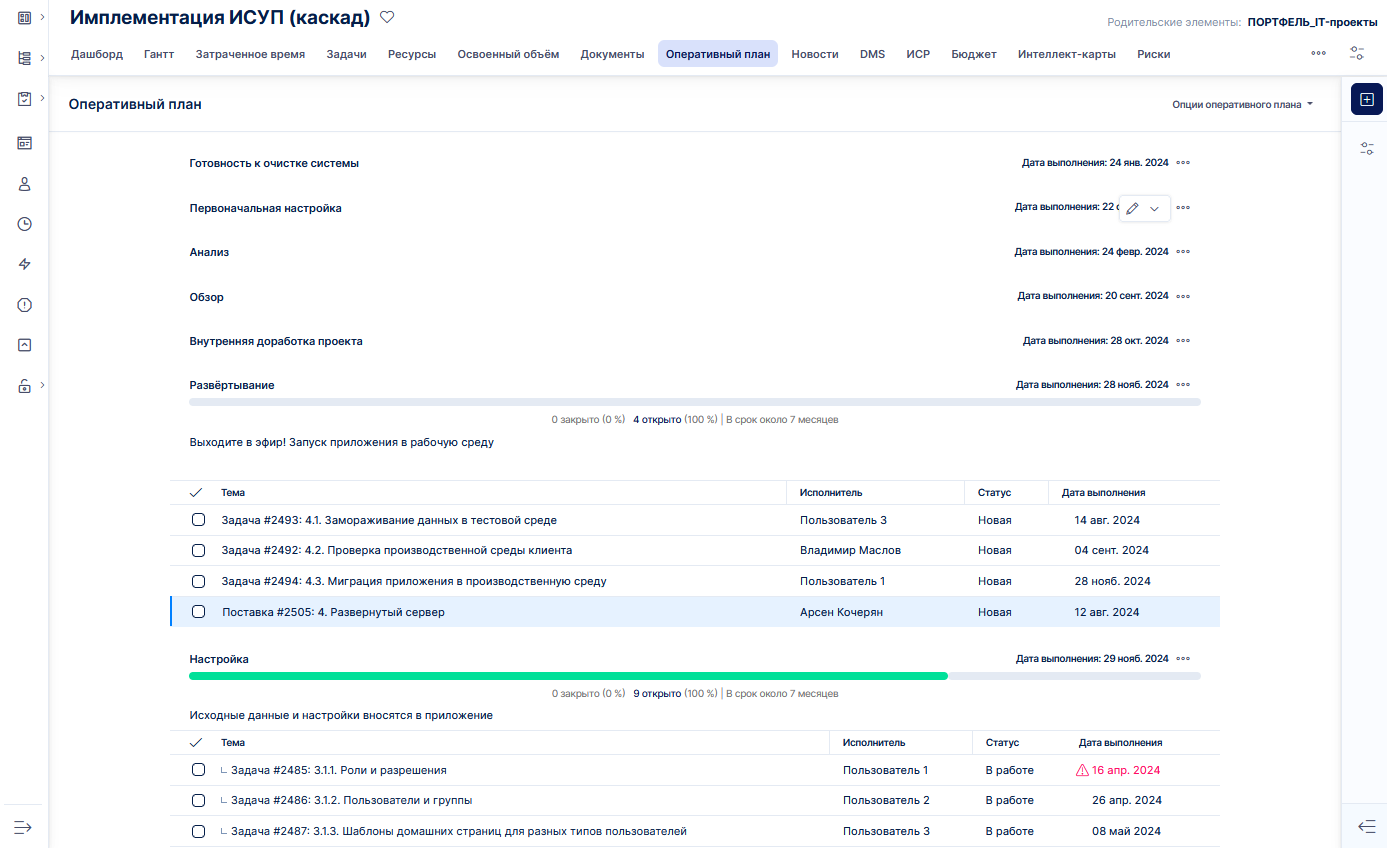Open the clipboard tasks icon in left sidebar

25,99
